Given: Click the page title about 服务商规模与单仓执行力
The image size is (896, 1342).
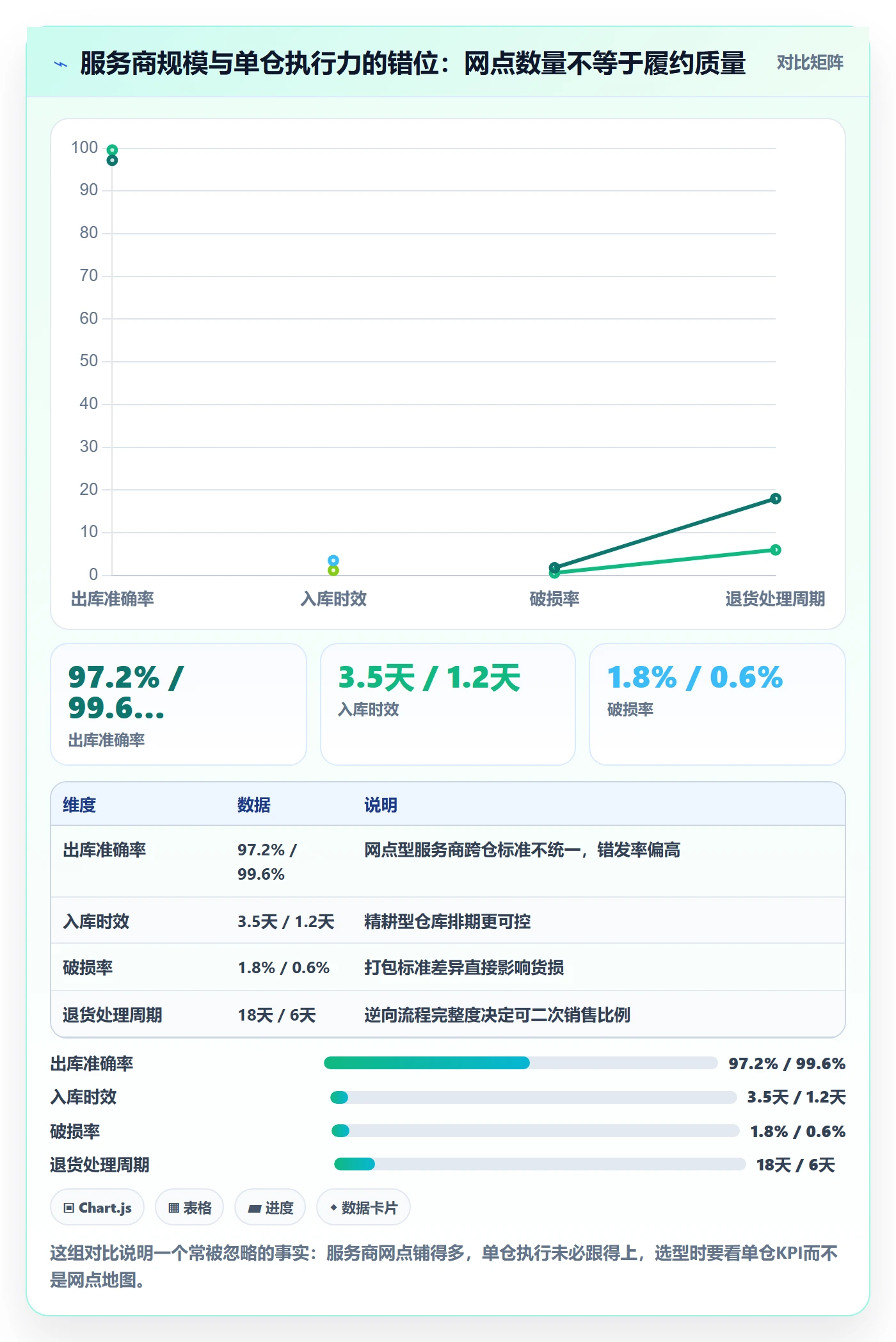Looking at the screenshot, I should click(x=413, y=63).
